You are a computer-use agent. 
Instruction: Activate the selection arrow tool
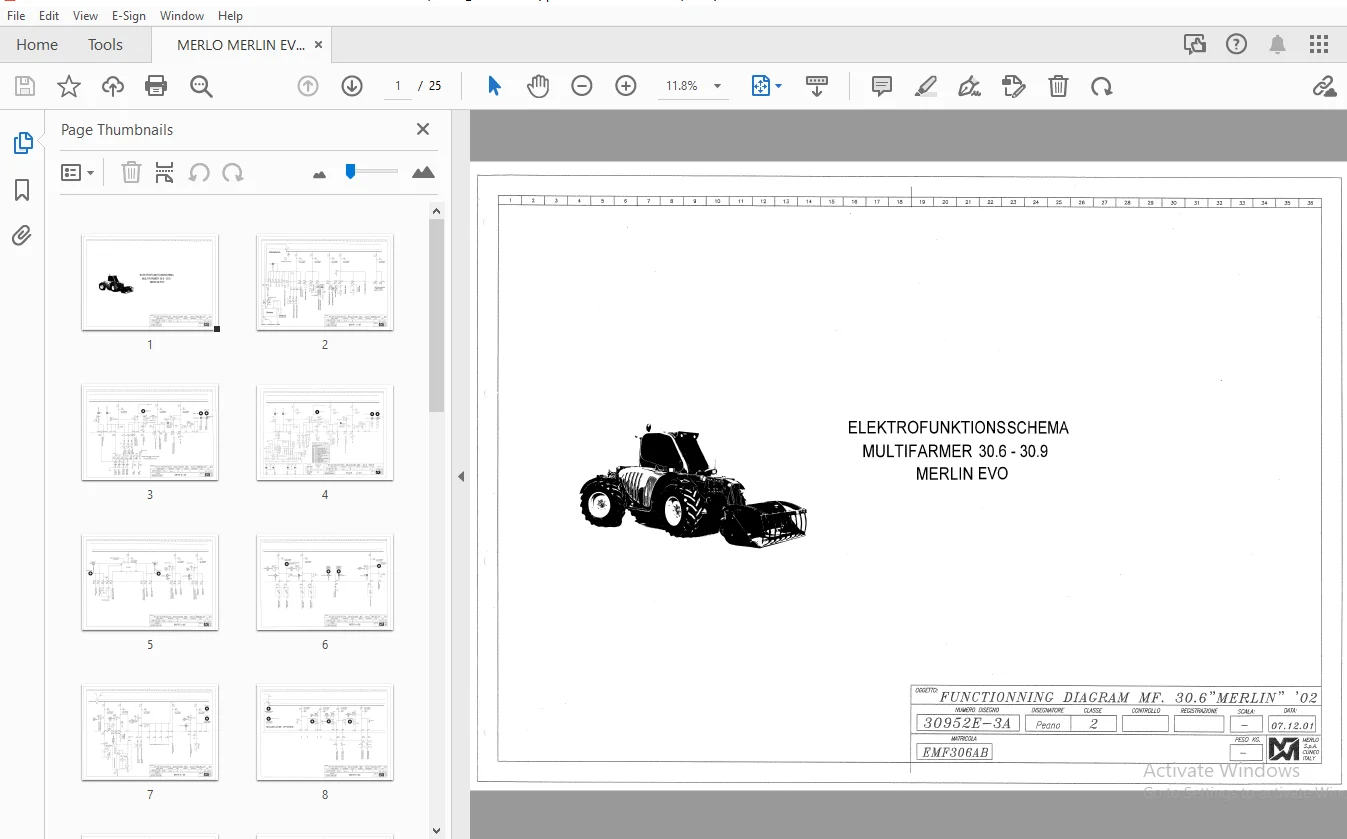pos(494,86)
